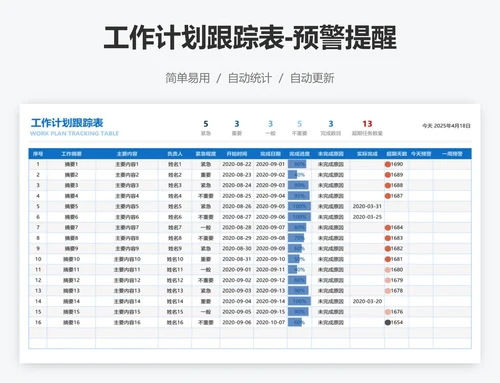This screenshot has height=383, width=500.
Task: Click the pink warning dot beside 1676
Action: click(x=388, y=312)
